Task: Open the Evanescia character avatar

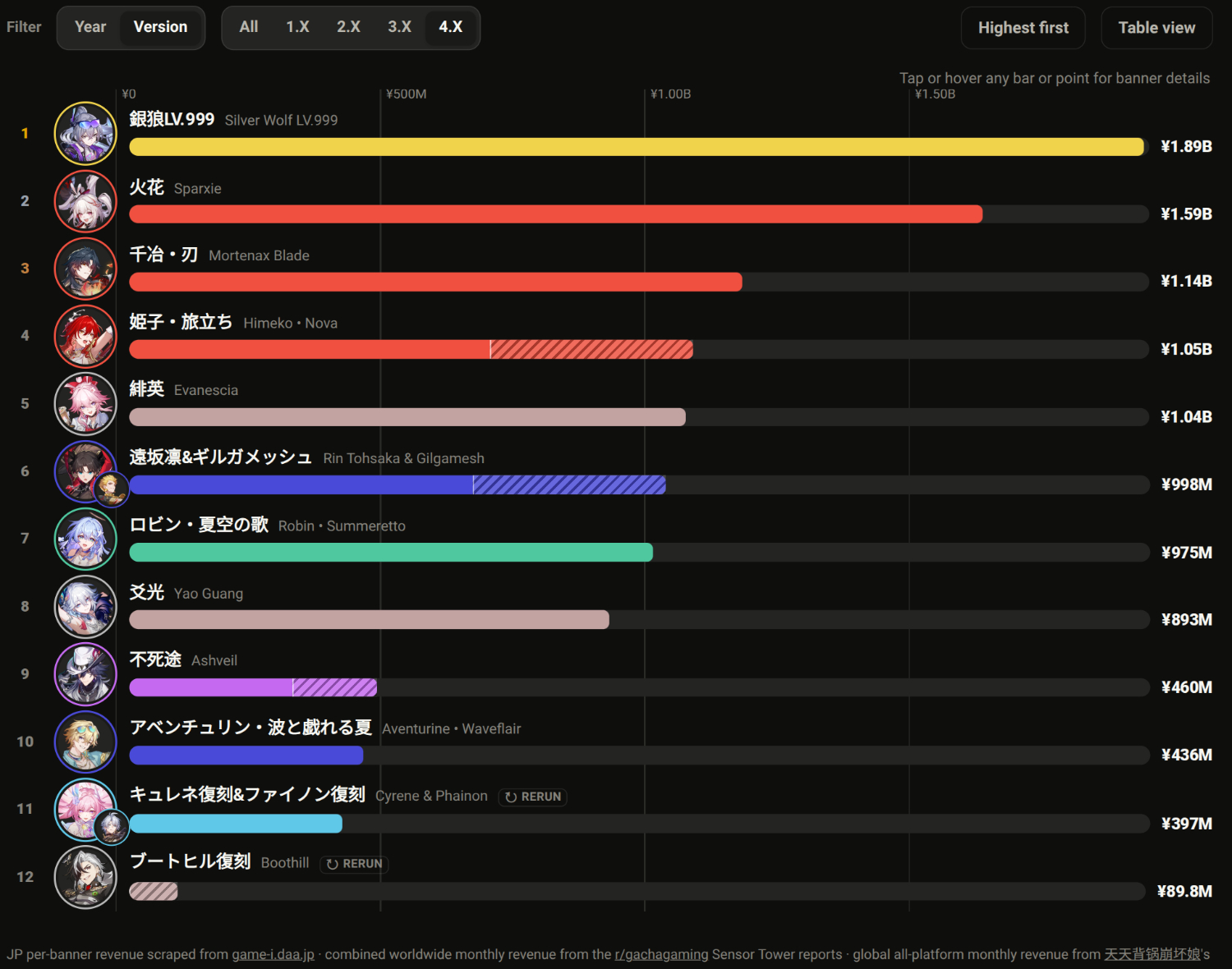Action: pos(85,404)
